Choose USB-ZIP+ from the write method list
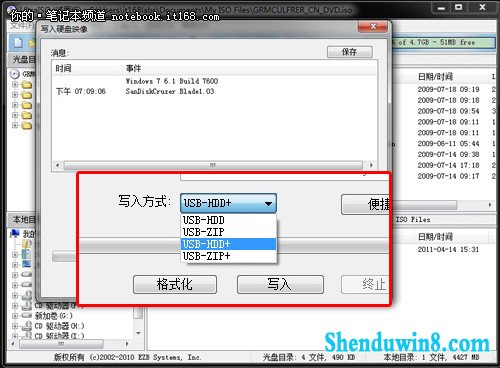500x368 pixels. point(228,256)
